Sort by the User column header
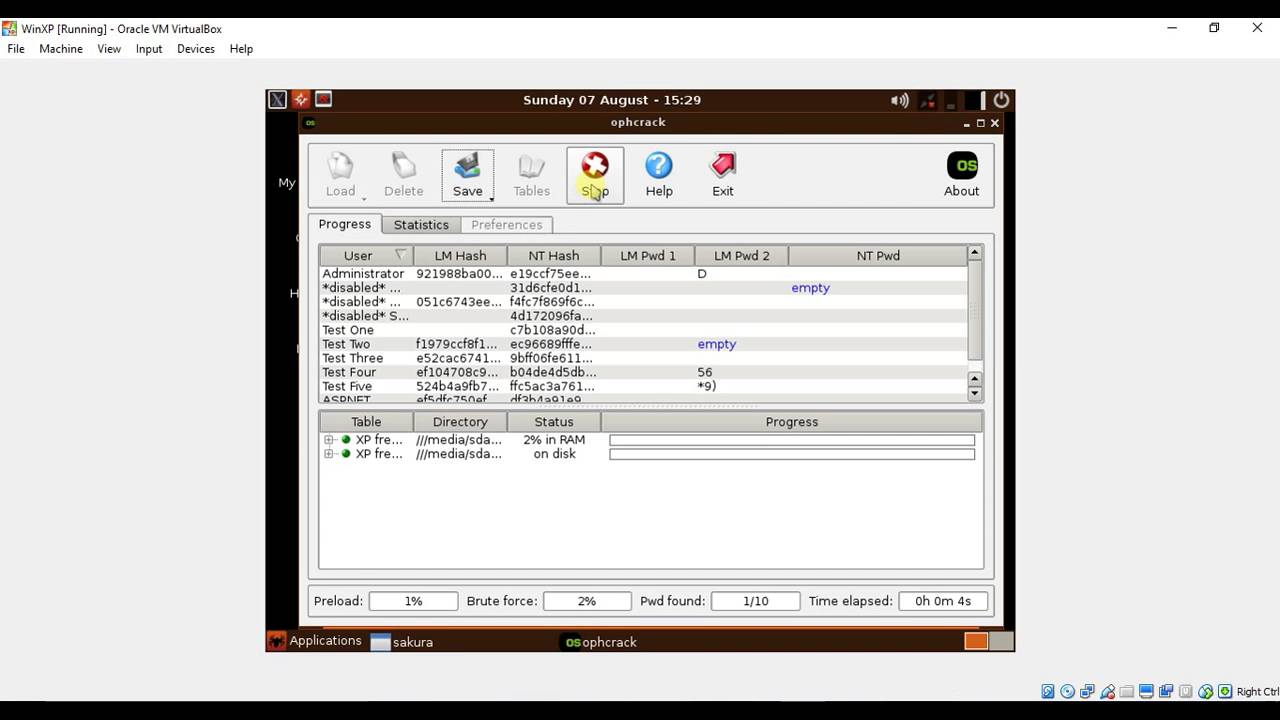Image resolution: width=1280 pixels, height=720 pixels. tap(366, 256)
